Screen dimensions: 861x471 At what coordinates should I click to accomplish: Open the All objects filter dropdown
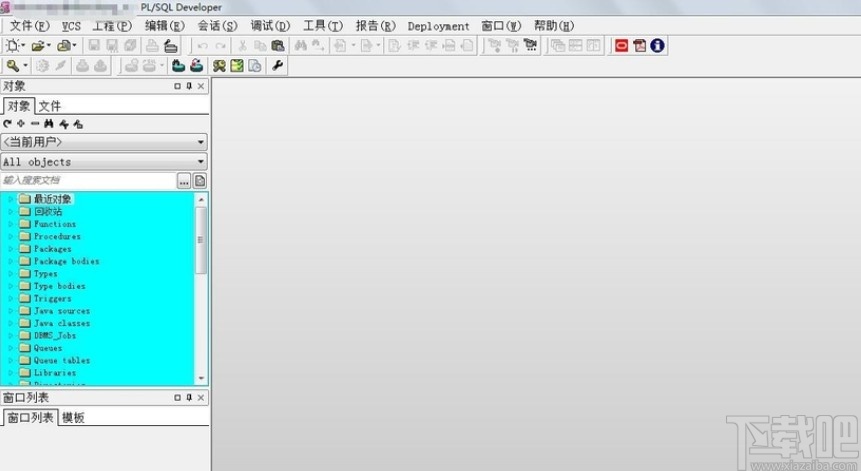tap(201, 161)
